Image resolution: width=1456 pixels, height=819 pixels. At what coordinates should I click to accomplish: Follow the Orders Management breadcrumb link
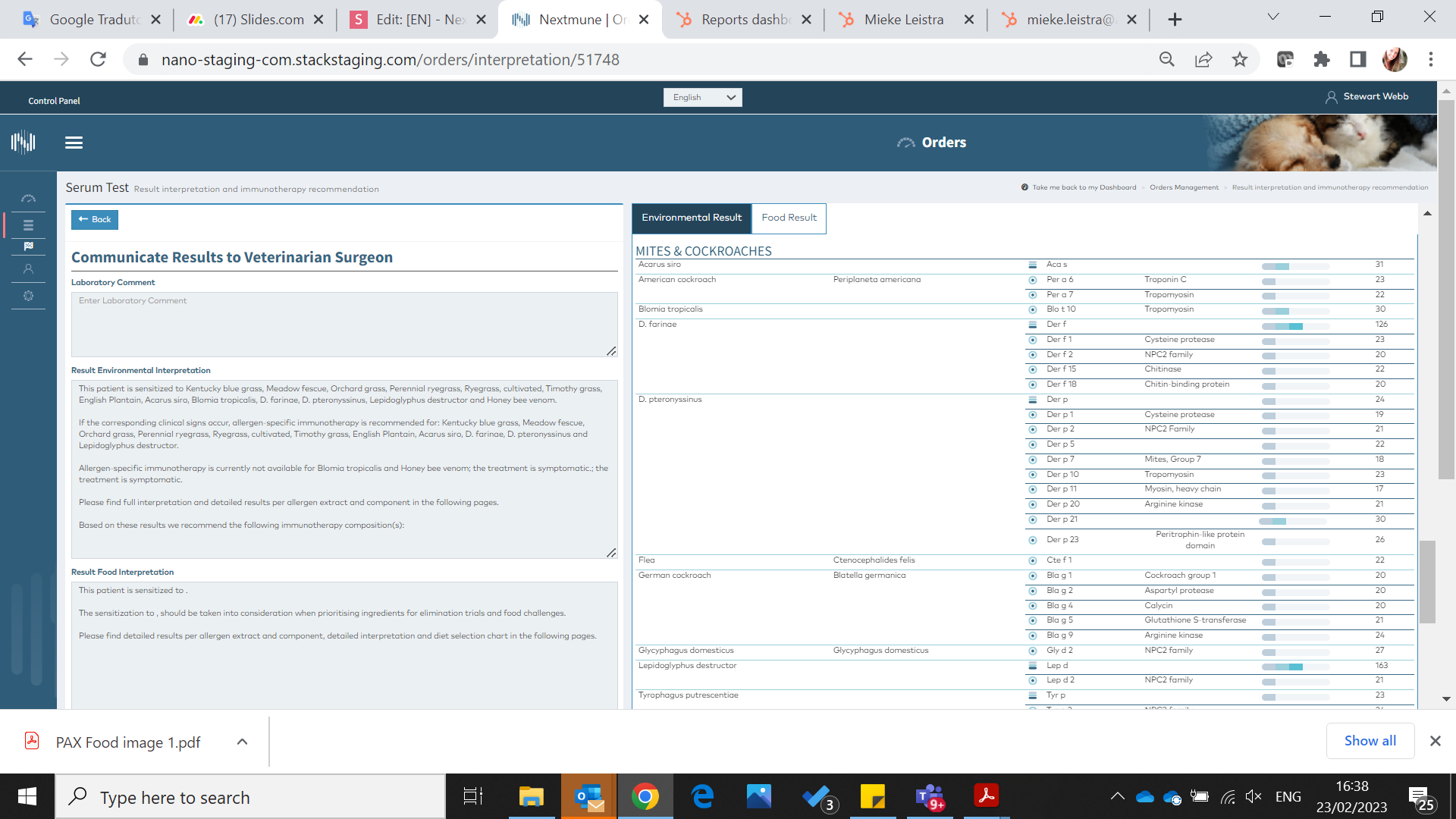[1184, 187]
